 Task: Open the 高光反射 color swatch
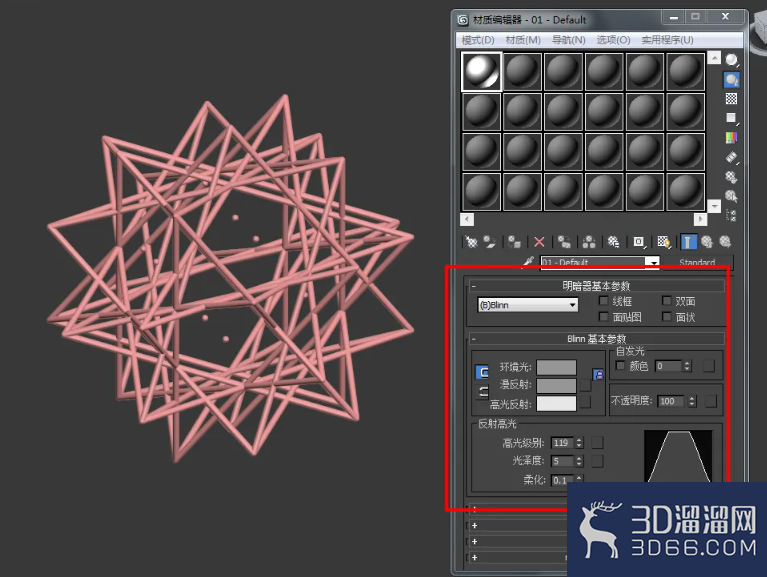pyautogui.click(x=557, y=403)
